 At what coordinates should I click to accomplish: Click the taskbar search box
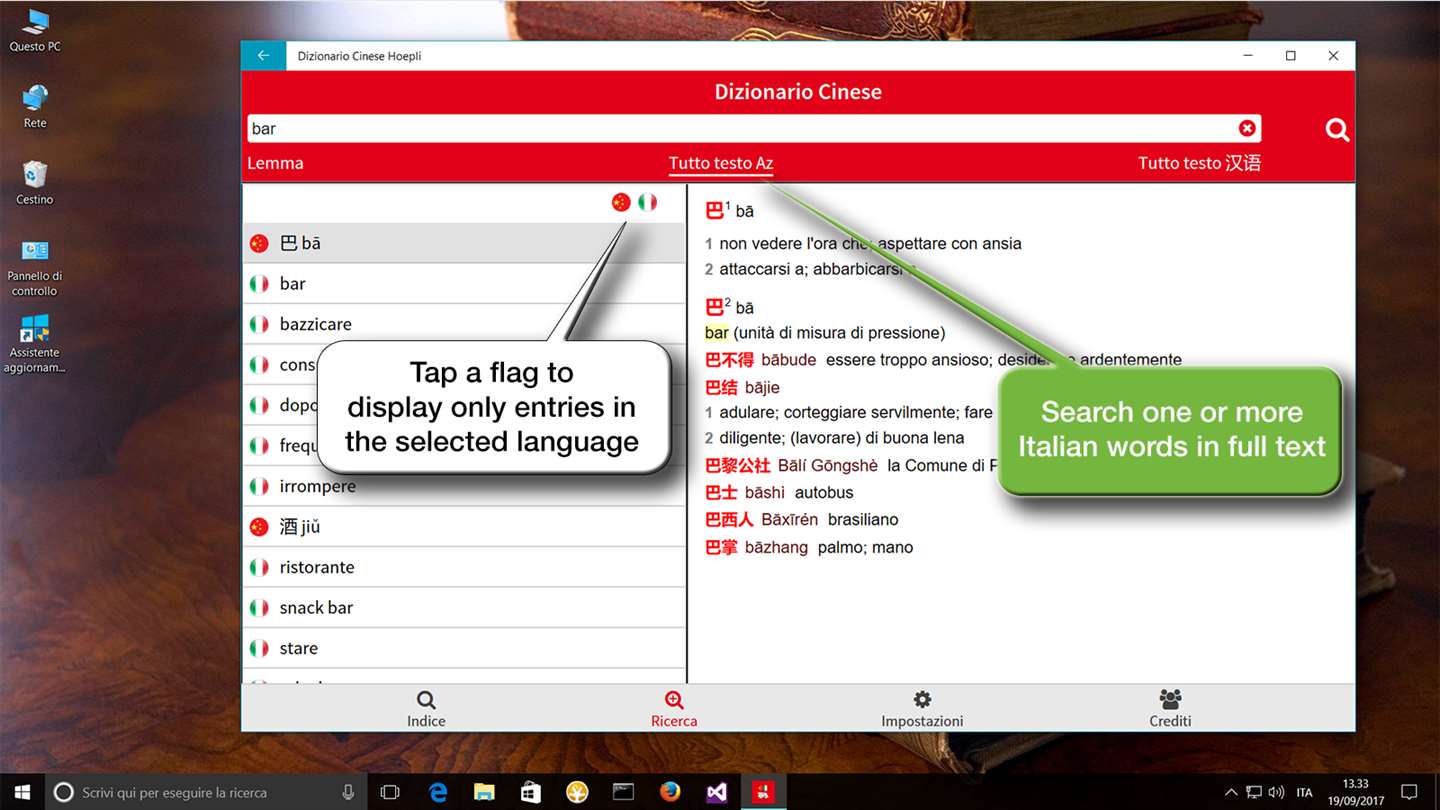click(205, 792)
